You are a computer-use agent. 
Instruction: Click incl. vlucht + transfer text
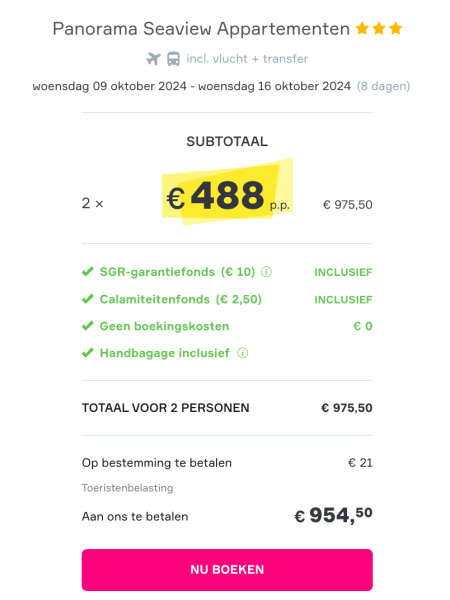coord(247,59)
